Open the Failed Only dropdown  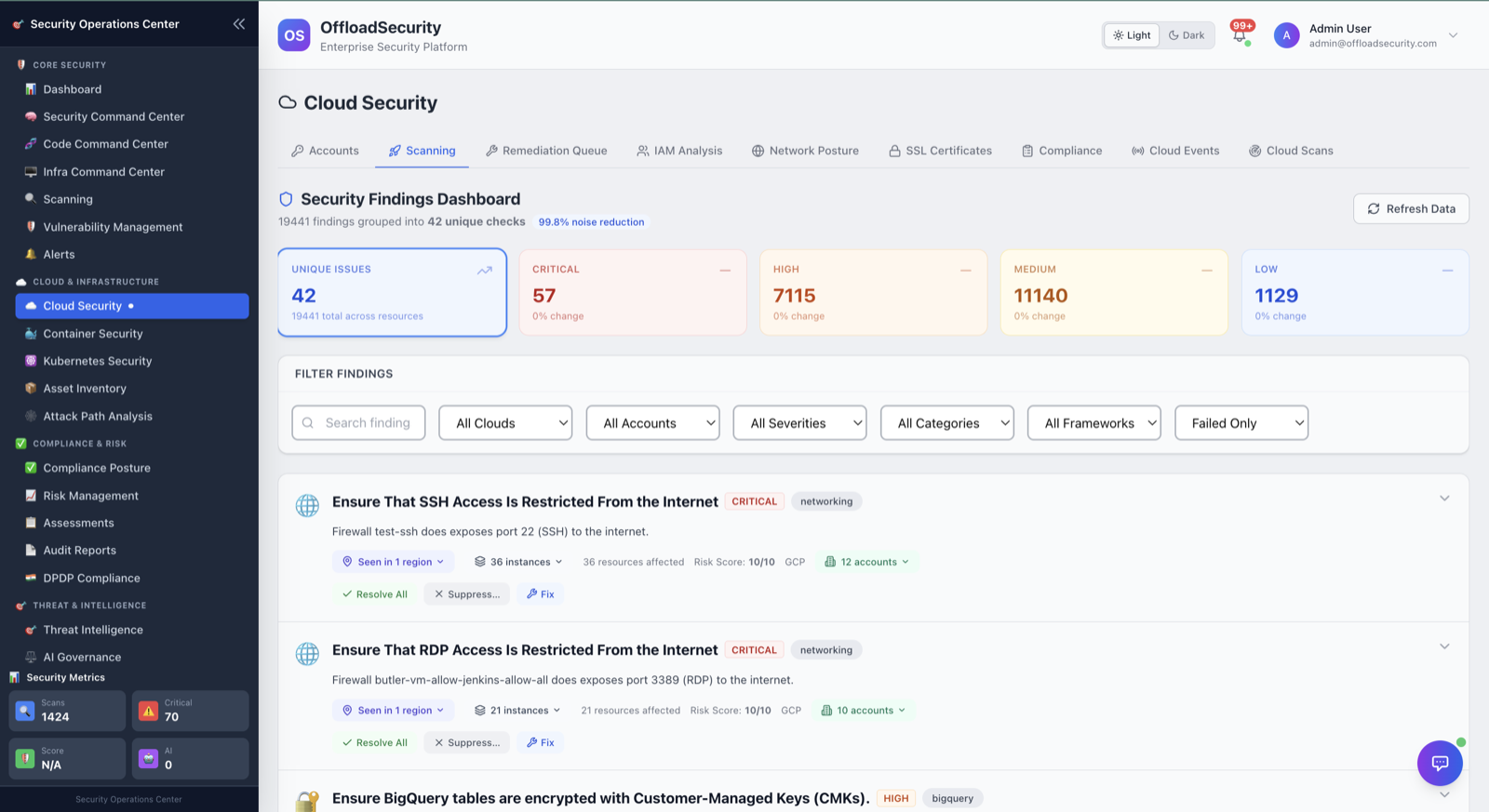[1241, 423]
